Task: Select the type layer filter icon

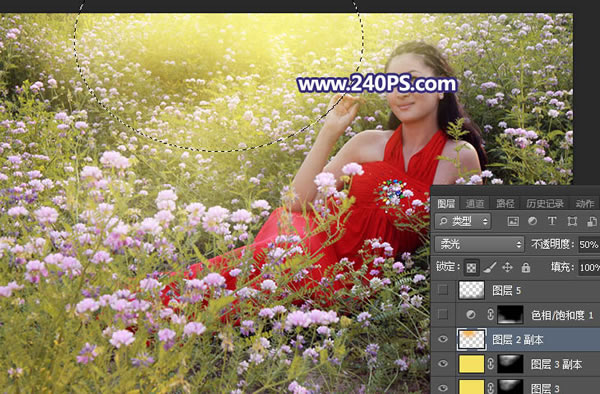Action: click(552, 221)
